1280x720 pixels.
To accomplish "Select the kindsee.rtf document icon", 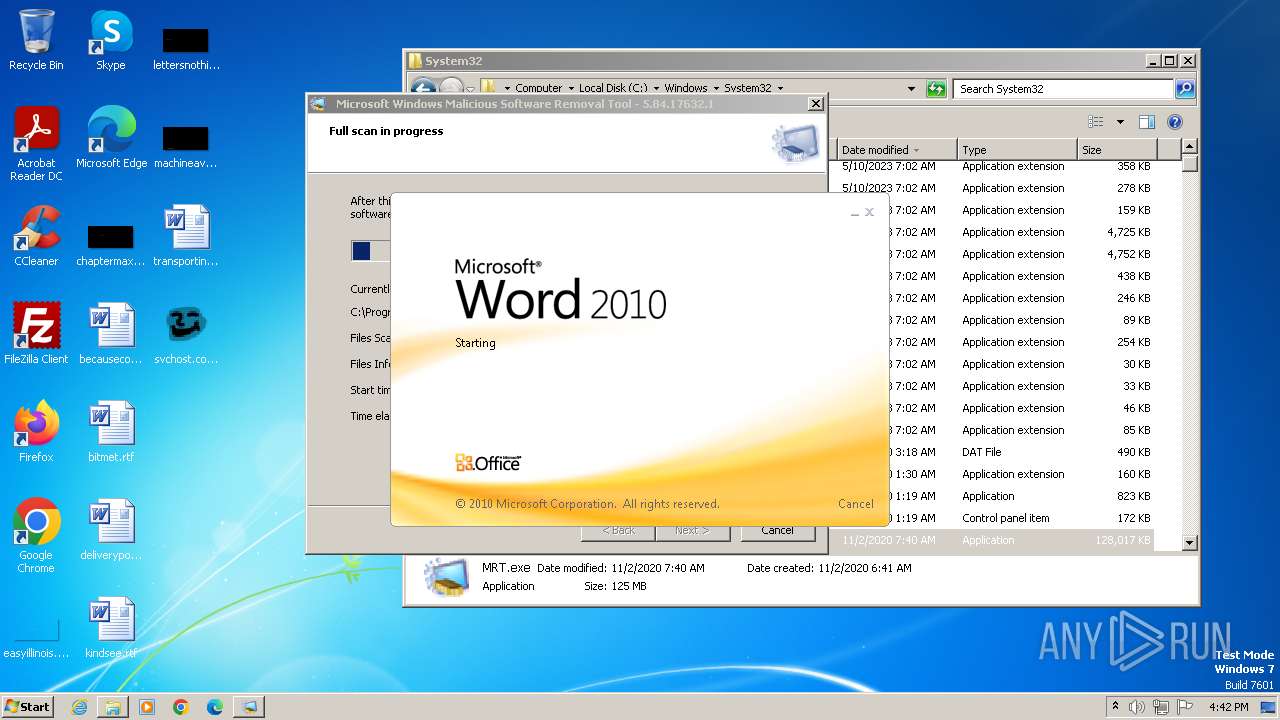I will (111, 628).
